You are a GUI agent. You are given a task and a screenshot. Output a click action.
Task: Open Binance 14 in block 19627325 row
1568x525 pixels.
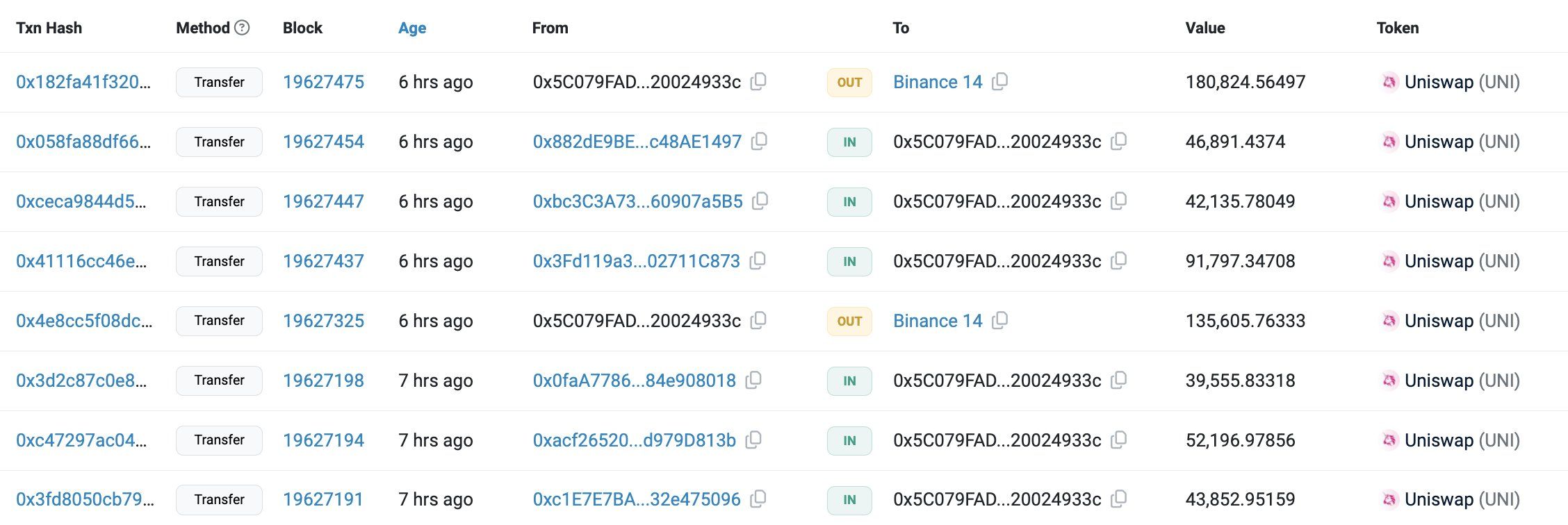coord(938,321)
